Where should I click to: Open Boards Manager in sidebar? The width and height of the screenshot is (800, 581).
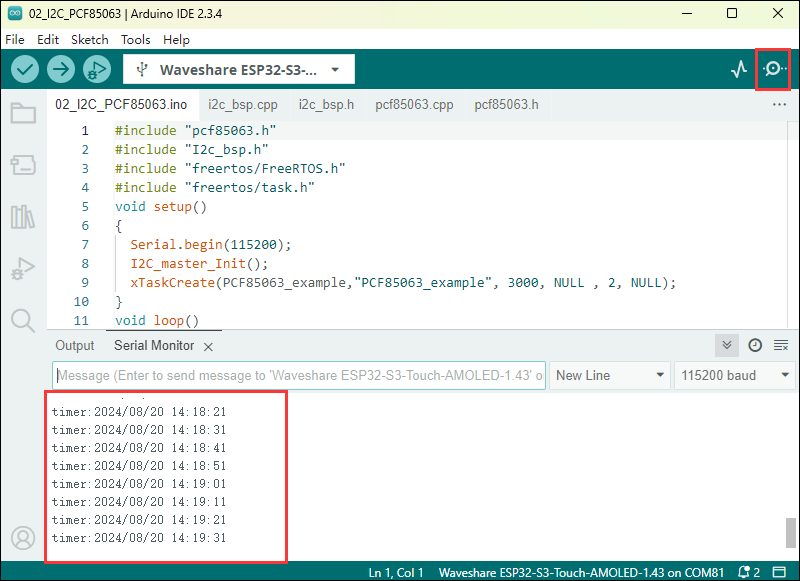22,165
